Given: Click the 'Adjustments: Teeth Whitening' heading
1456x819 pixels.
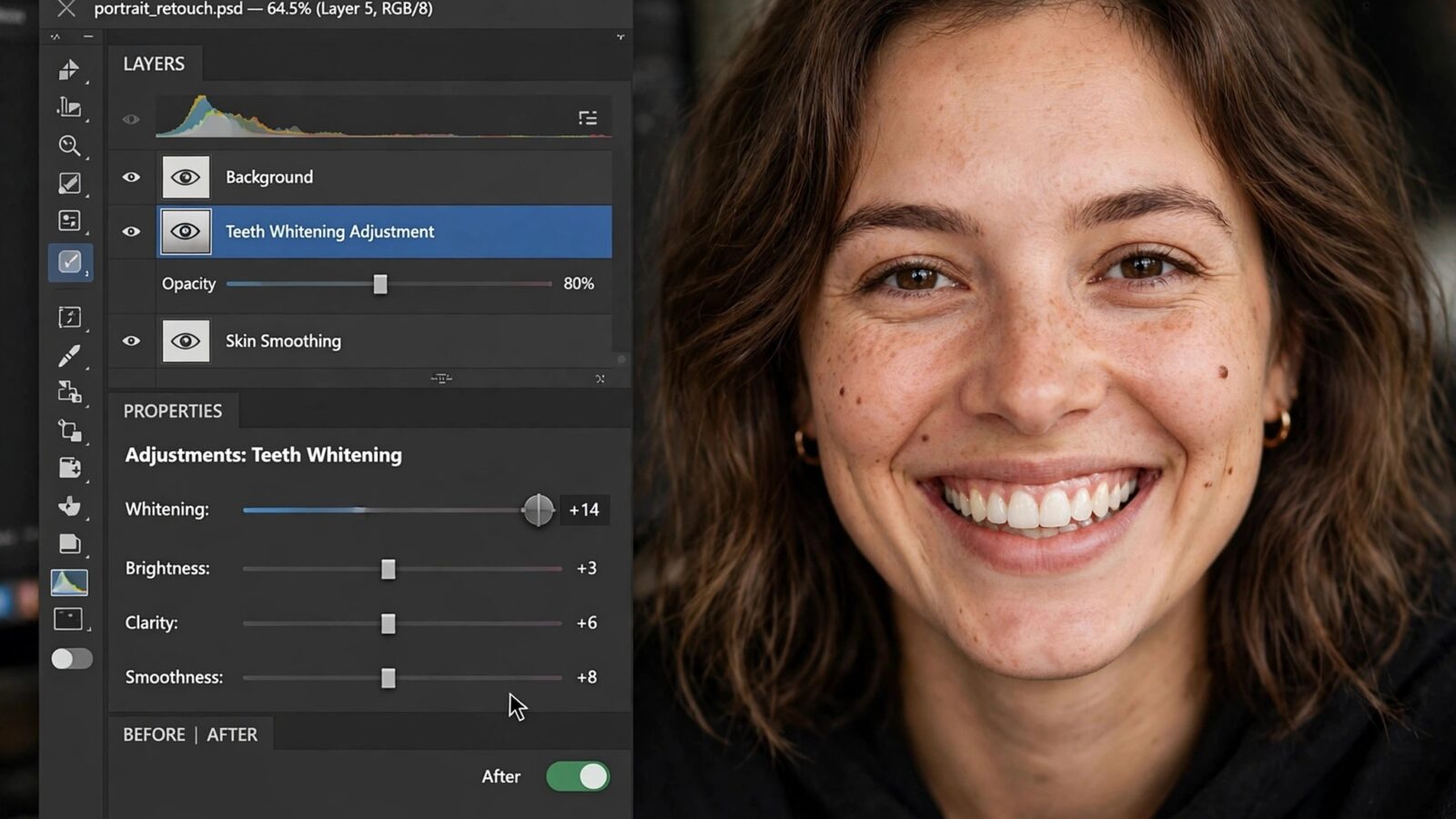Looking at the screenshot, I should point(264,455).
